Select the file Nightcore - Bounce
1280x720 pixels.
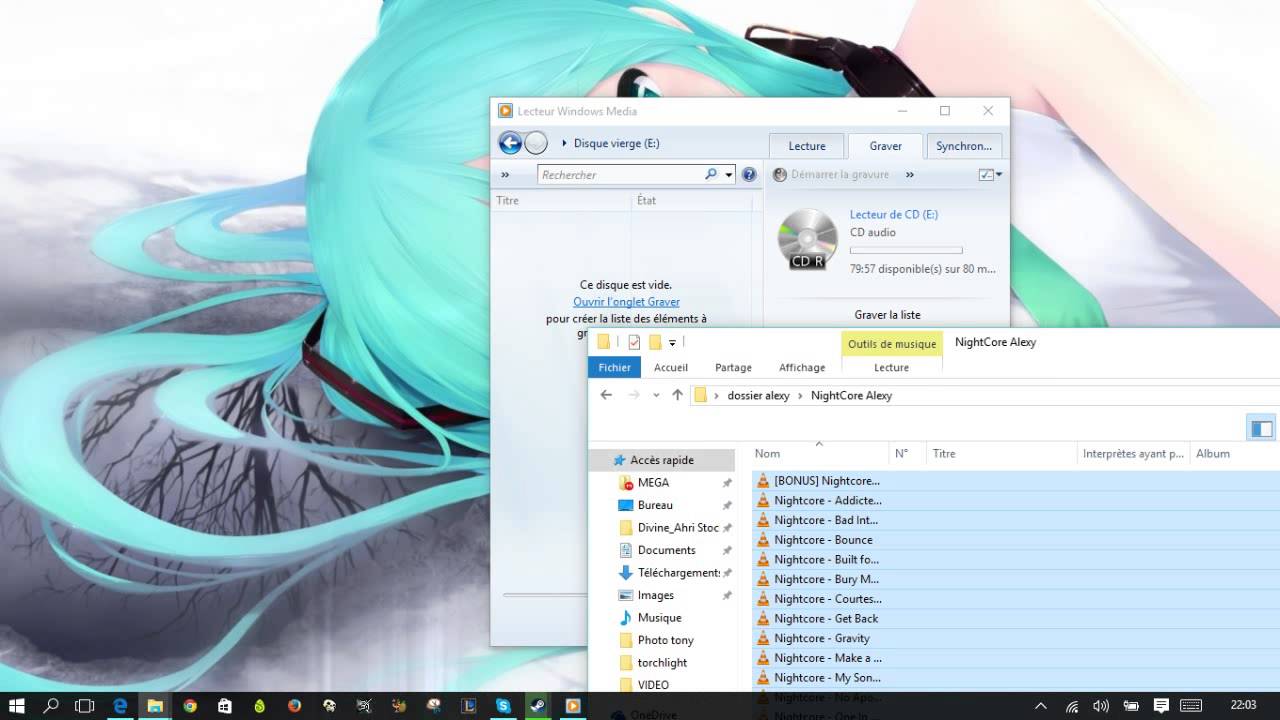pyautogui.click(x=821, y=539)
